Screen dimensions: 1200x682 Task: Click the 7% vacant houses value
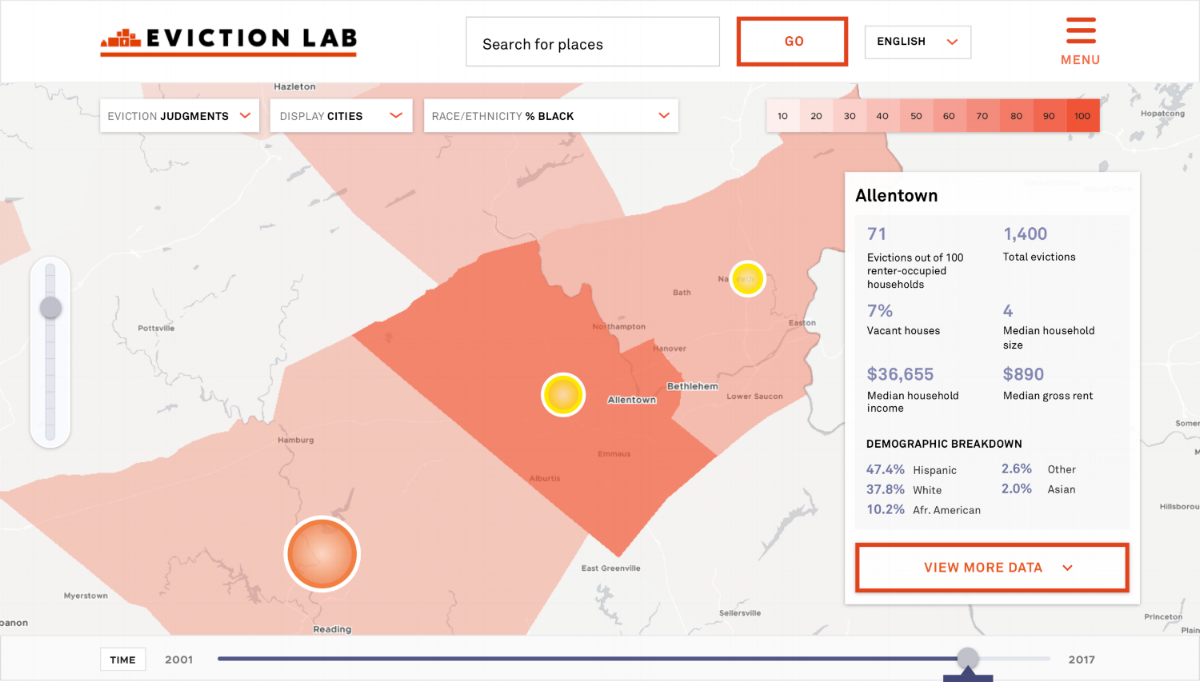coord(879,310)
